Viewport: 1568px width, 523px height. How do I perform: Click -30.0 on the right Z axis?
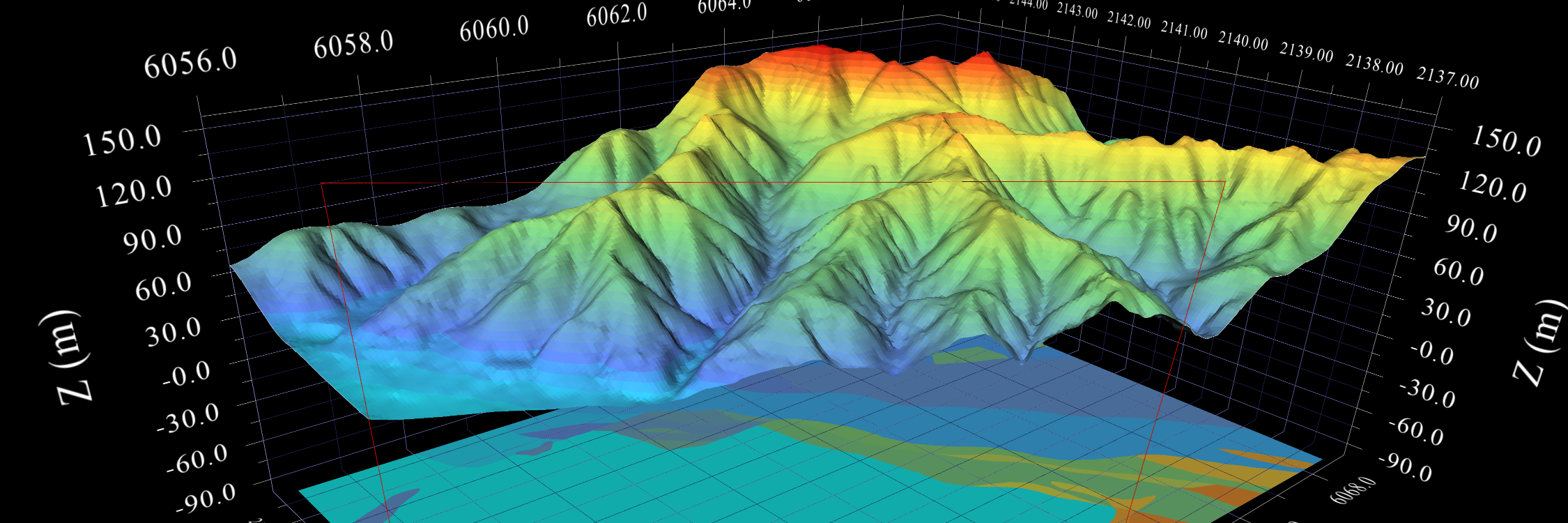(x=1428, y=393)
